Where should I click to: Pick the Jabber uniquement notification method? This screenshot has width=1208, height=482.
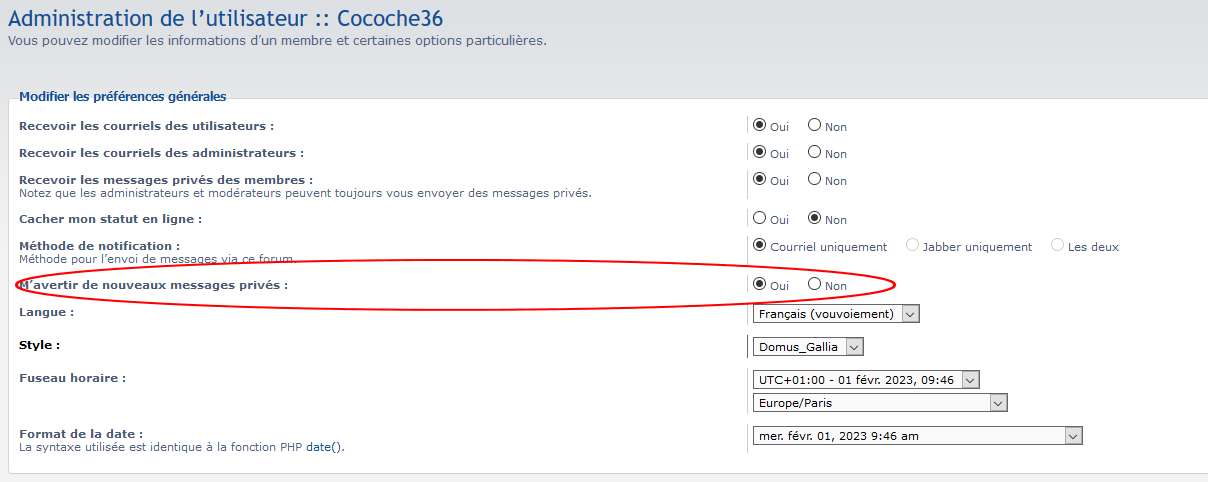(912, 245)
